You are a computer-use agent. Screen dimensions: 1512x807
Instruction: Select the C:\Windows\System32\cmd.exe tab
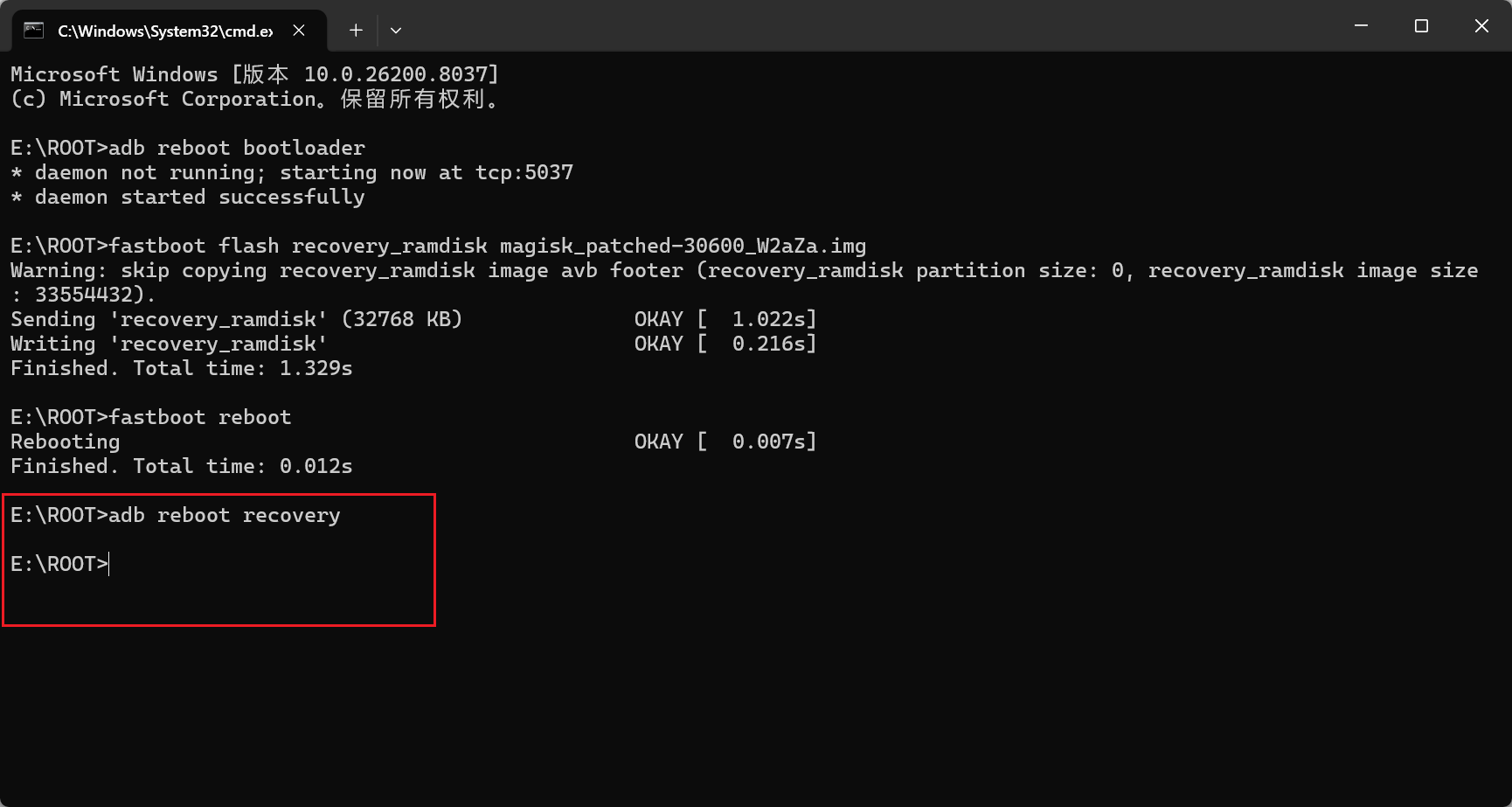[x=164, y=31]
